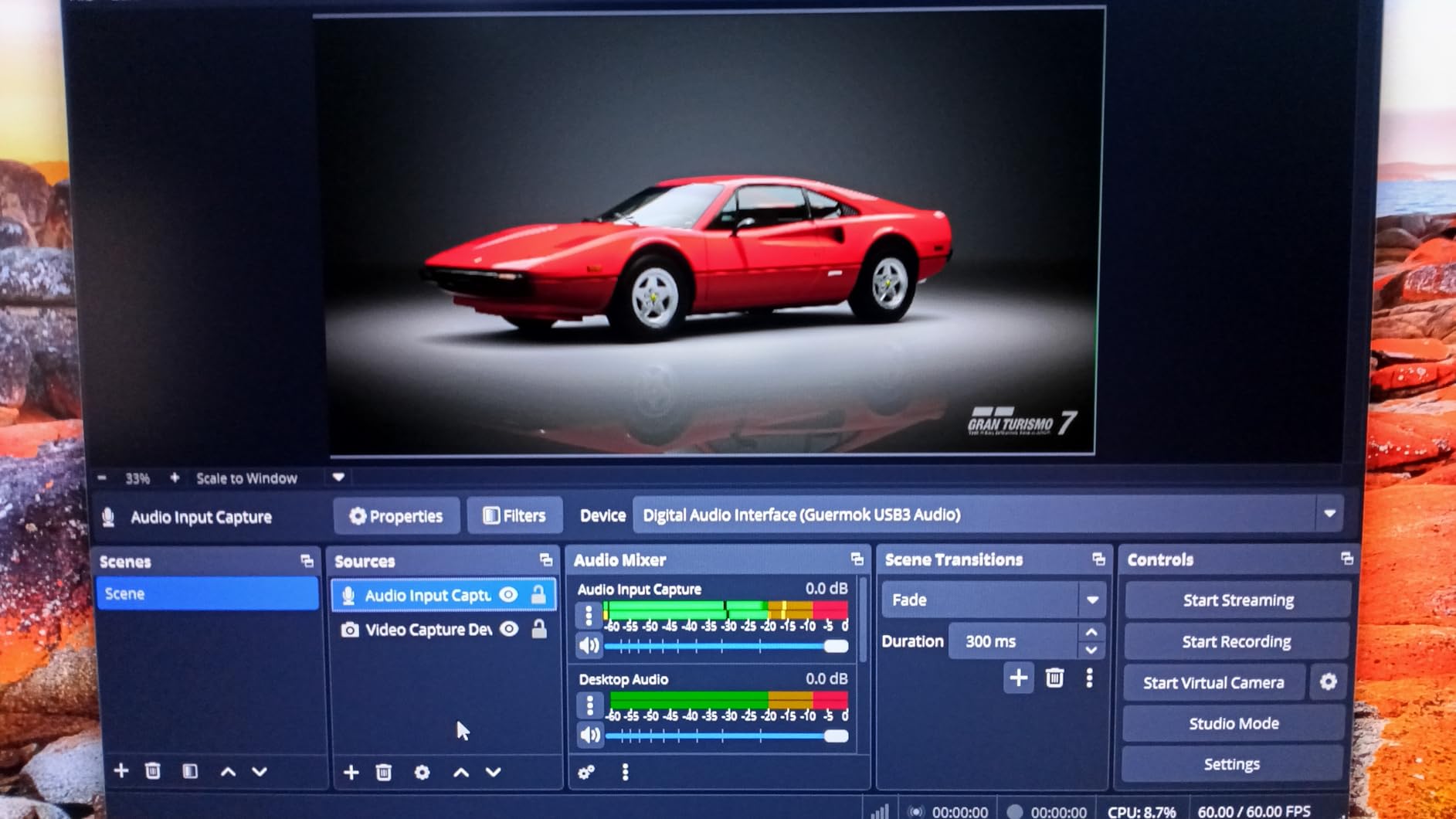Add a new source
This screenshot has height=819, width=1456.
351,772
